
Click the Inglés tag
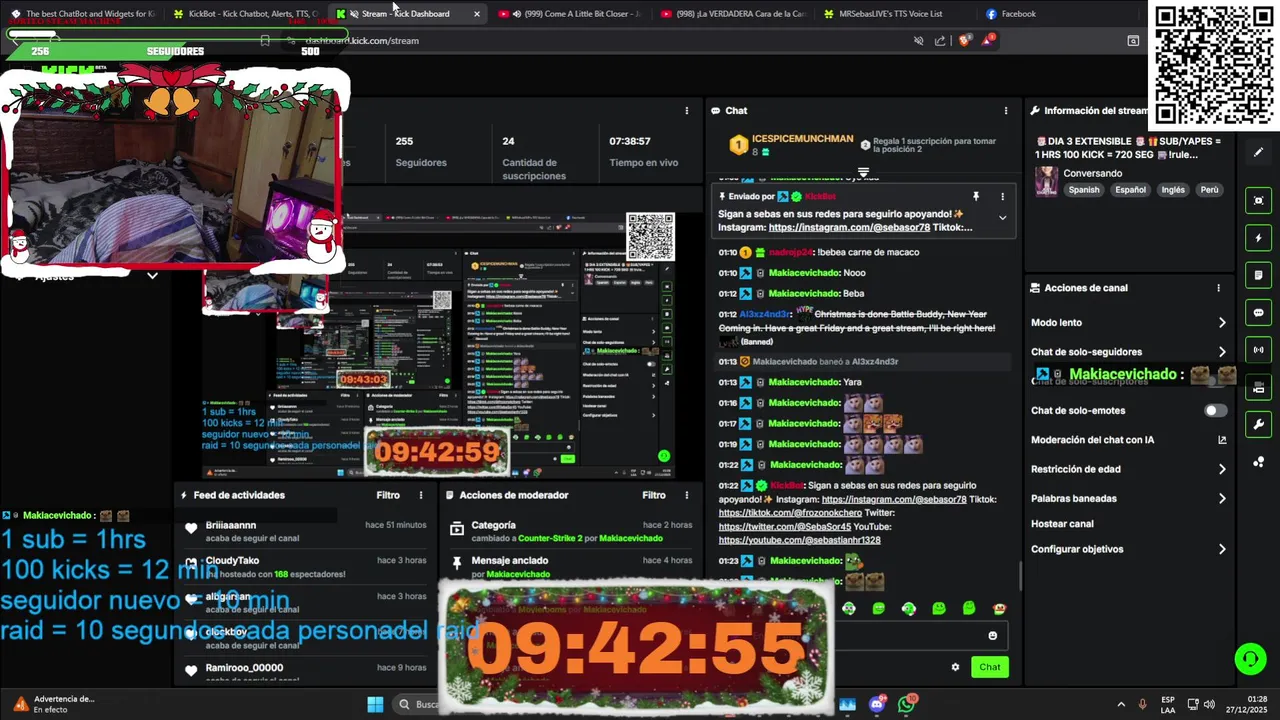point(1172,190)
